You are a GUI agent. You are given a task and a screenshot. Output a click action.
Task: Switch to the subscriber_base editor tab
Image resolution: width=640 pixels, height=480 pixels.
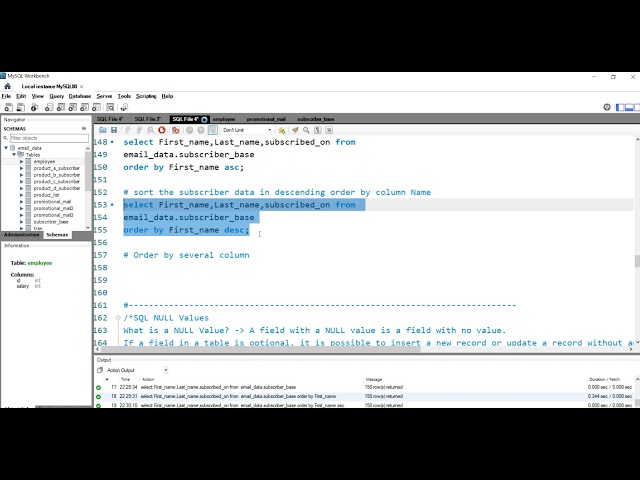click(x=316, y=119)
